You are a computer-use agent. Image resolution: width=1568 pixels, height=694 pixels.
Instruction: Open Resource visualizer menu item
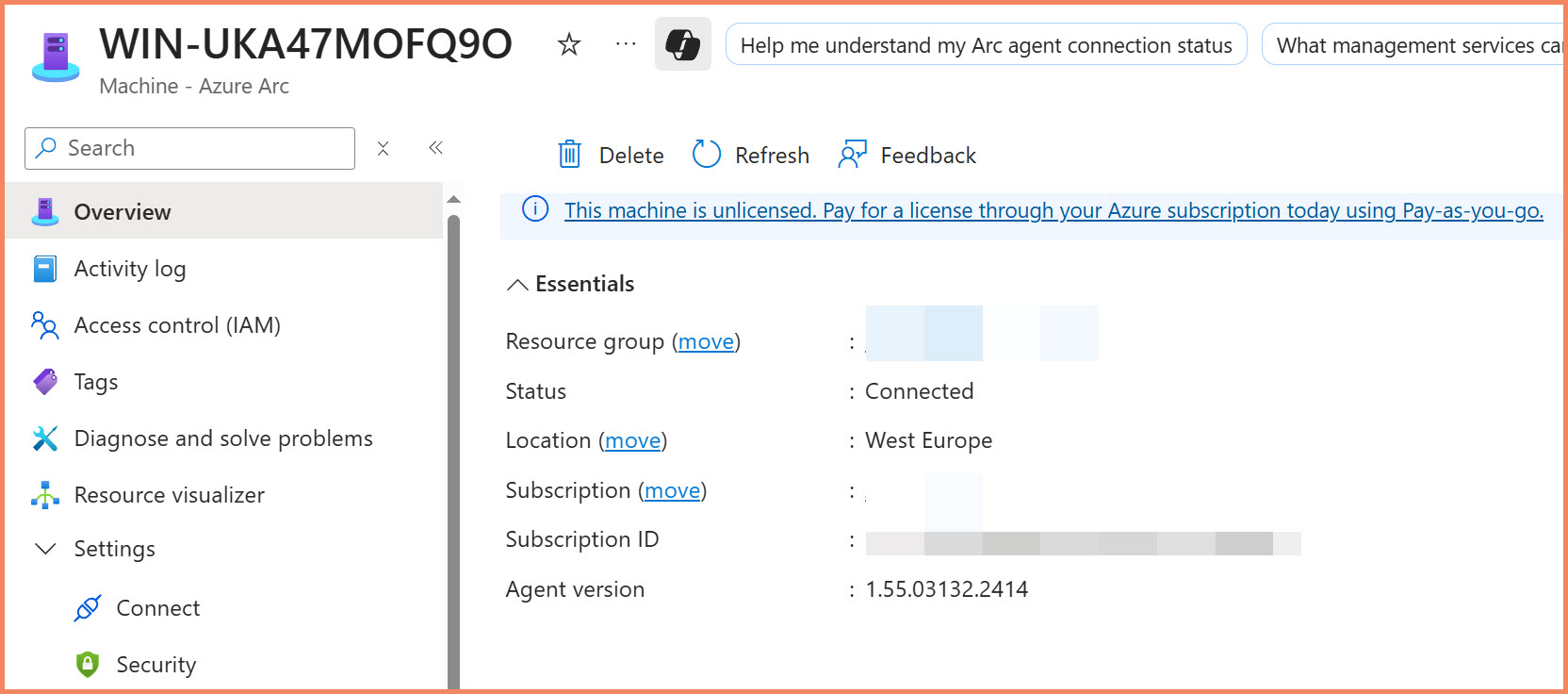click(224, 495)
